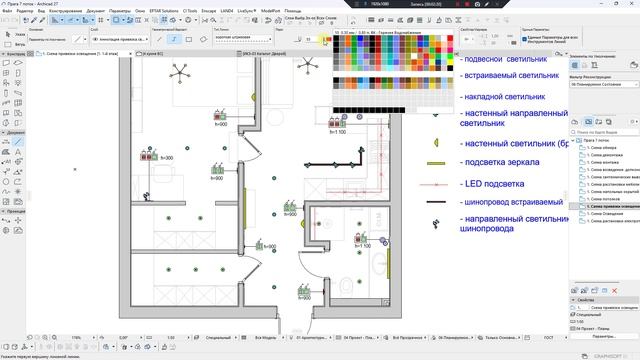This screenshot has width=640, height=360.
Task: Select the Dimension tool icon
Action: tap(6, 142)
